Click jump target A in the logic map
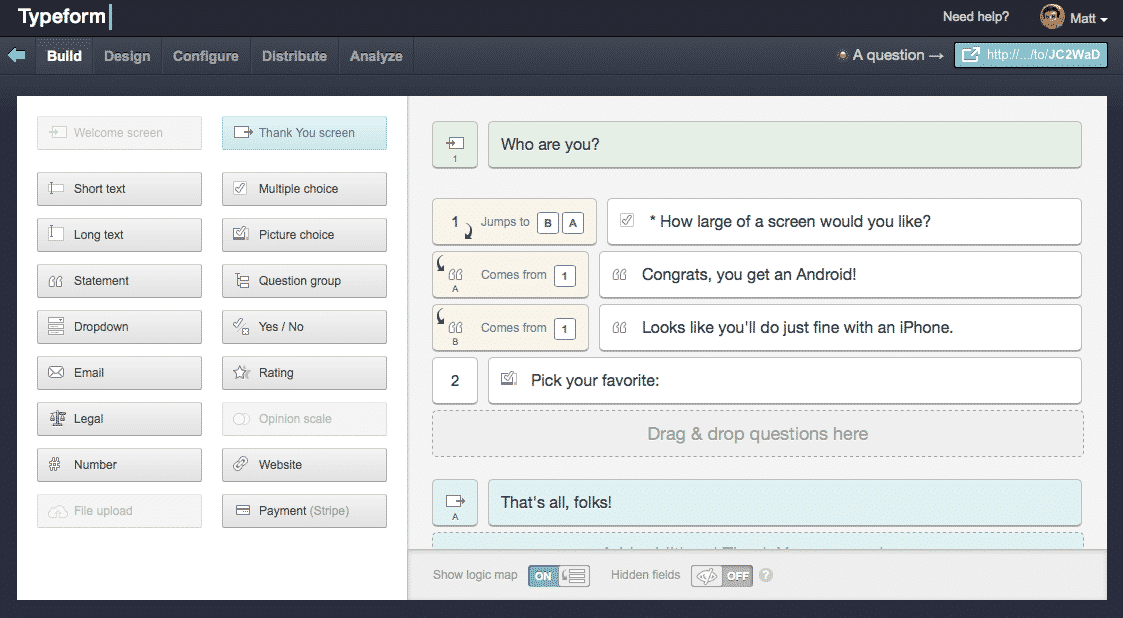1123x618 pixels. [572, 222]
